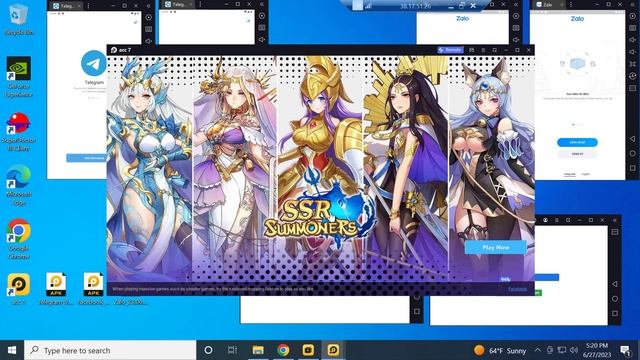640x360 pixels.
Task: Click the gamepad icon beside Remote in acc 7
Action: (x=471, y=50)
